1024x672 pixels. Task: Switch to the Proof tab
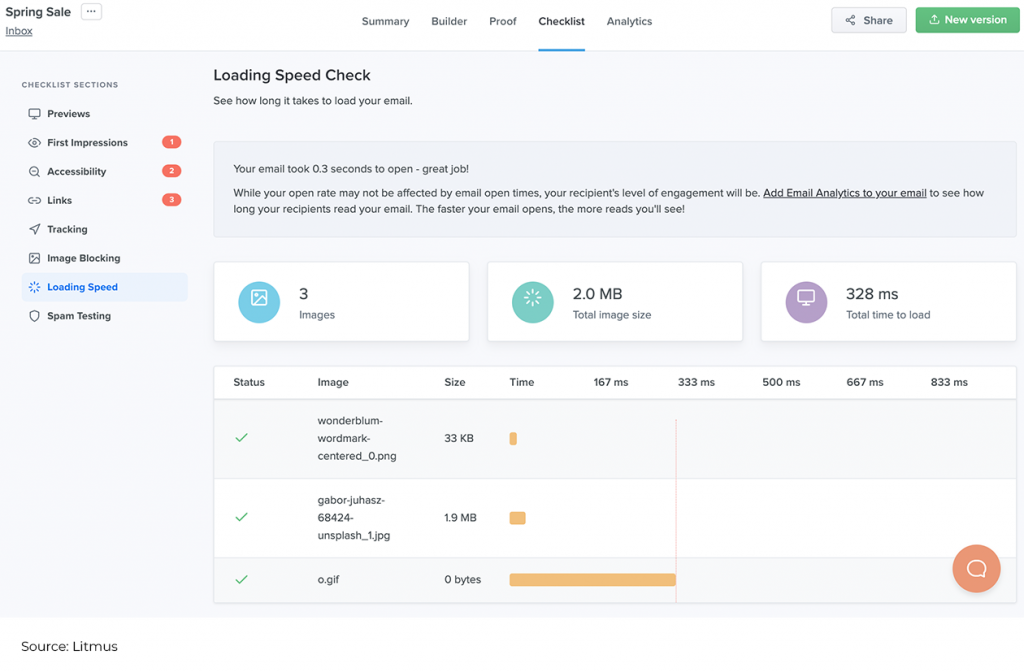click(502, 21)
